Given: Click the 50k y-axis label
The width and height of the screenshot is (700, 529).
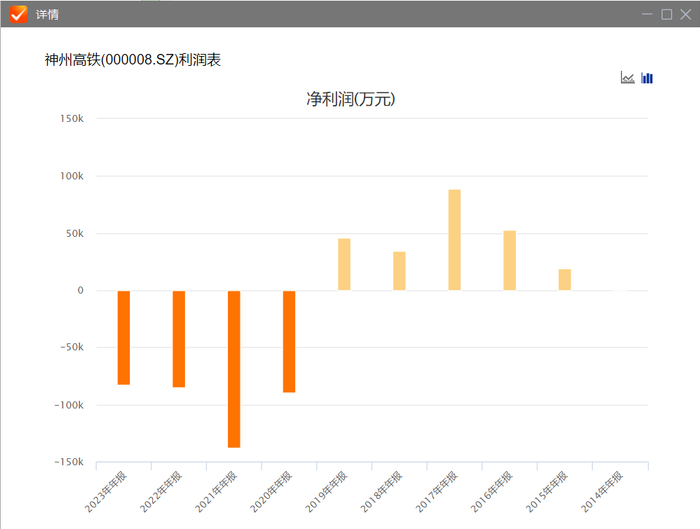Looking at the screenshot, I should [x=75, y=233].
